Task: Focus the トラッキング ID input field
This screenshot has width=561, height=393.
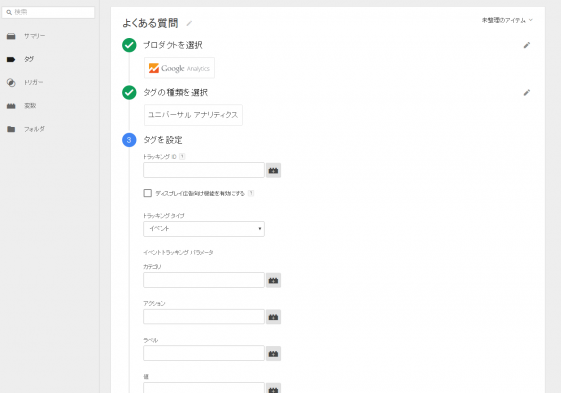Action: pyautogui.click(x=204, y=170)
